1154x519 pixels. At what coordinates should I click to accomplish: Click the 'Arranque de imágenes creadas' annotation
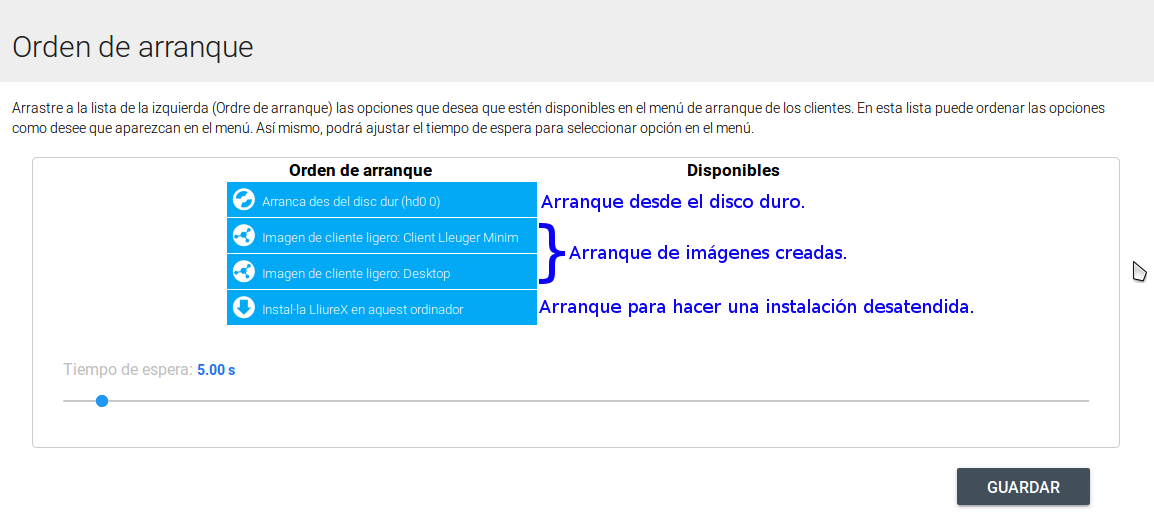tap(707, 253)
